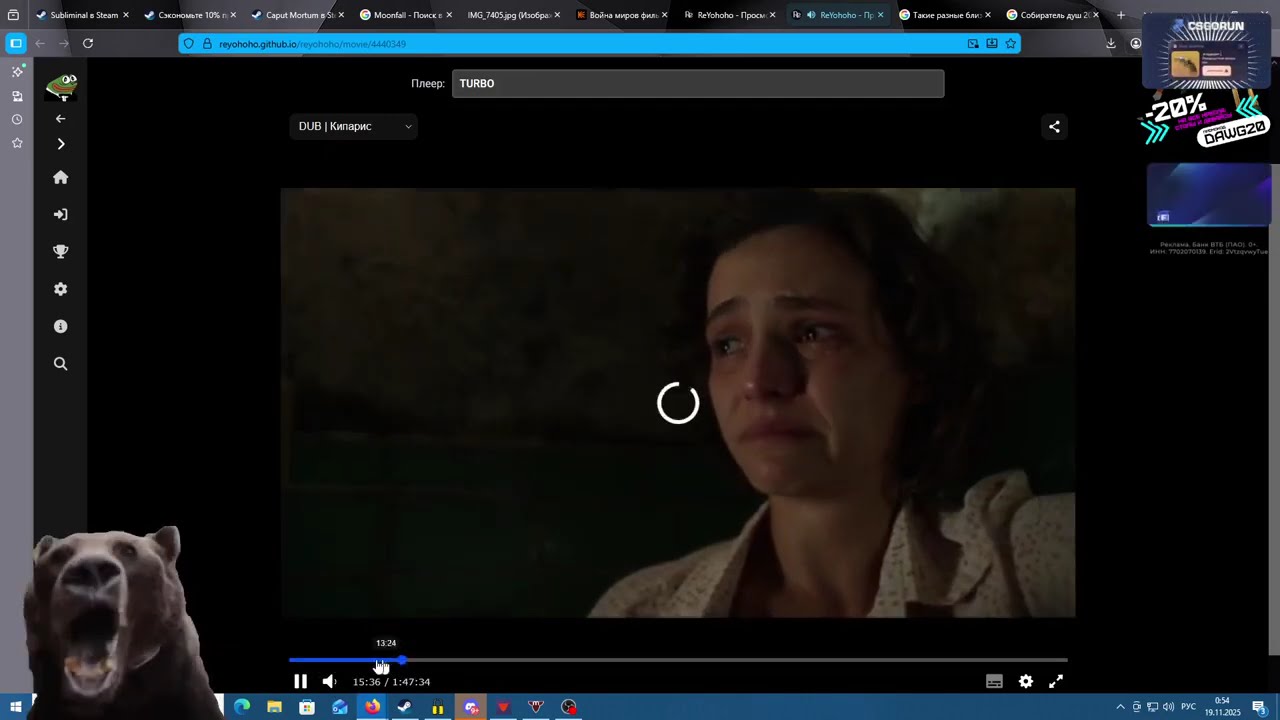Click the Firefox icon in the taskbar
Screen dimensions: 1280x720
point(373,707)
